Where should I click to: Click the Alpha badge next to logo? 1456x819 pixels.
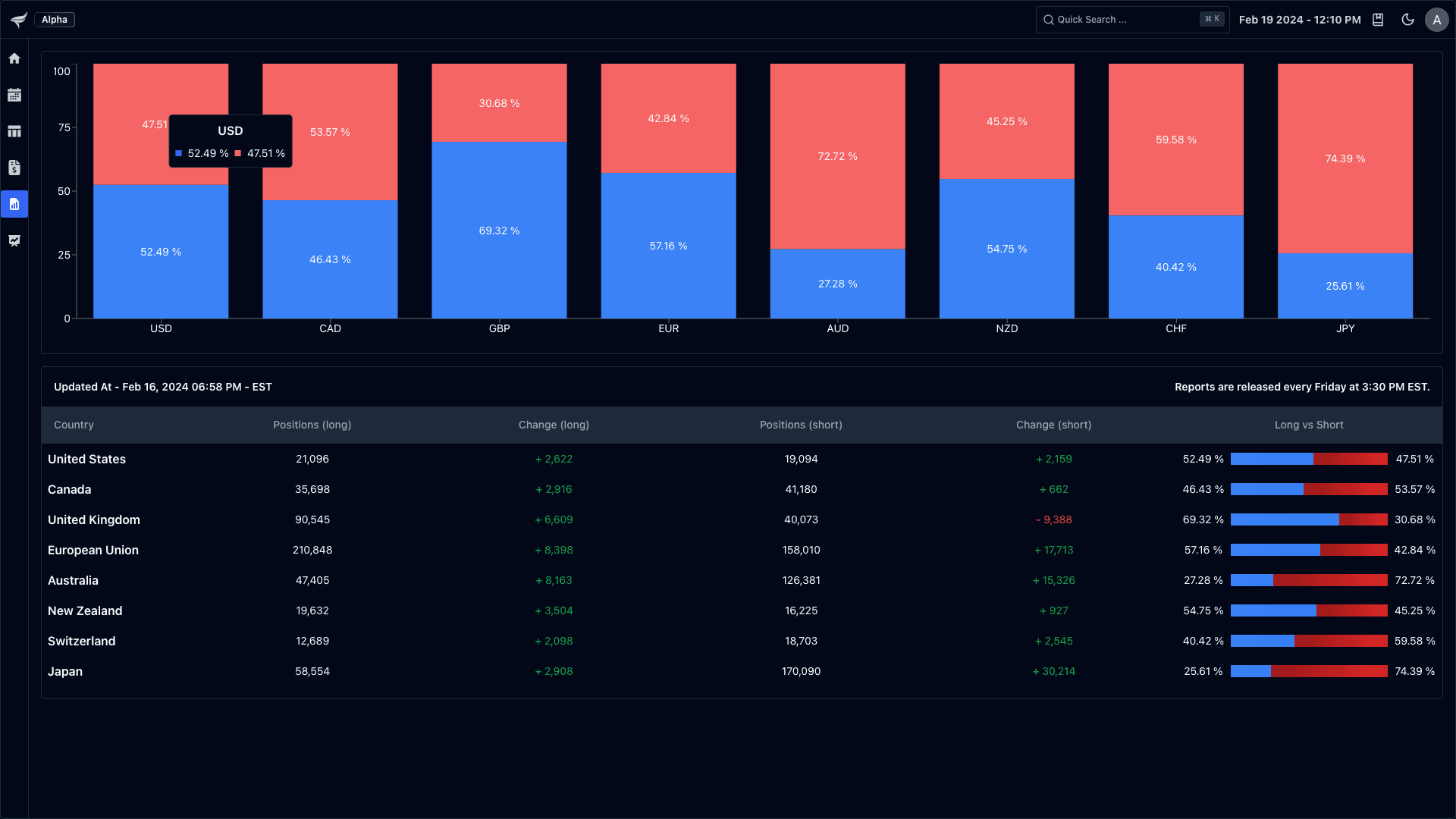pyautogui.click(x=55, y=20)
